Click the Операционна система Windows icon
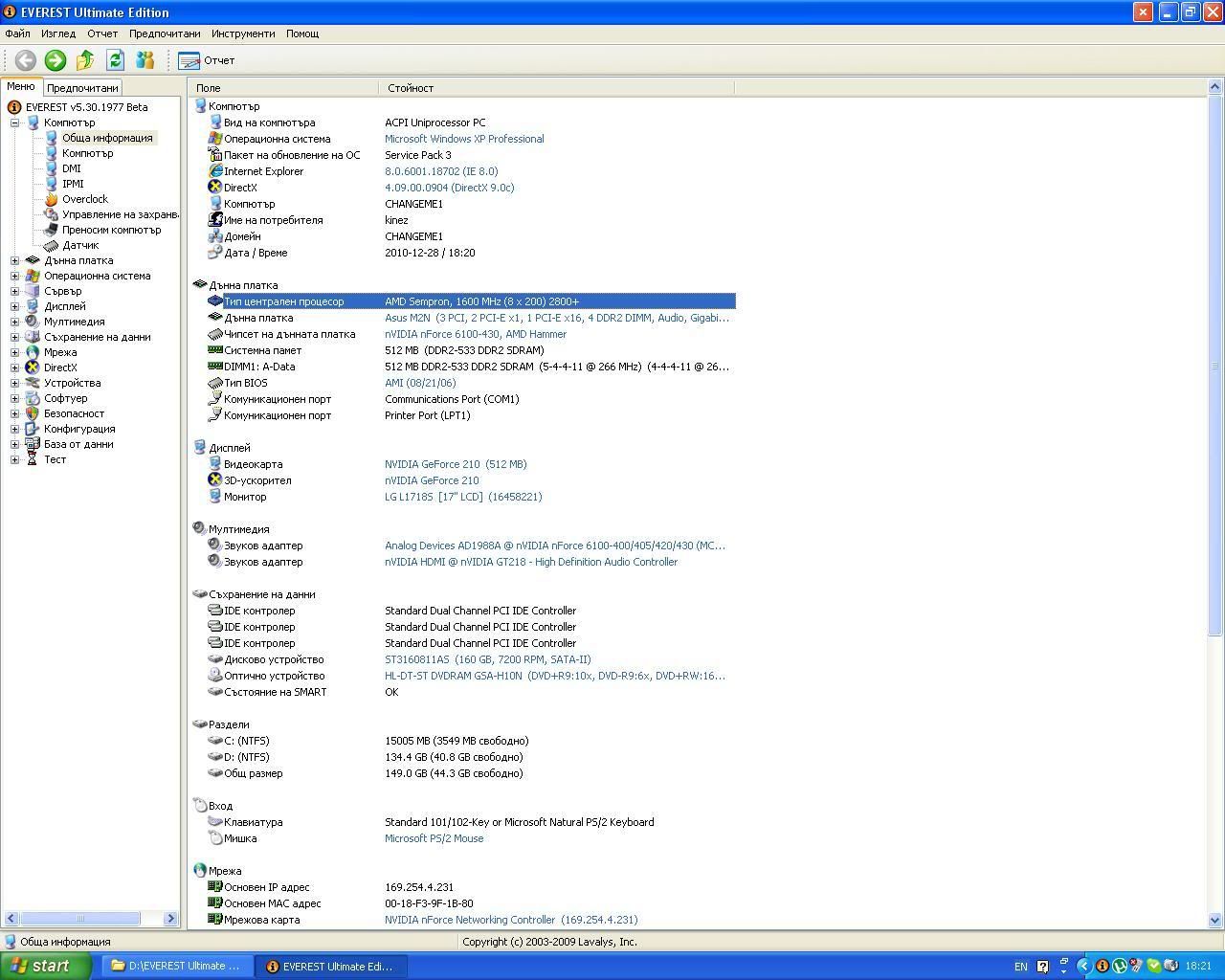The width and height of the screenshot is (1225, 980). tap(33, 276)
